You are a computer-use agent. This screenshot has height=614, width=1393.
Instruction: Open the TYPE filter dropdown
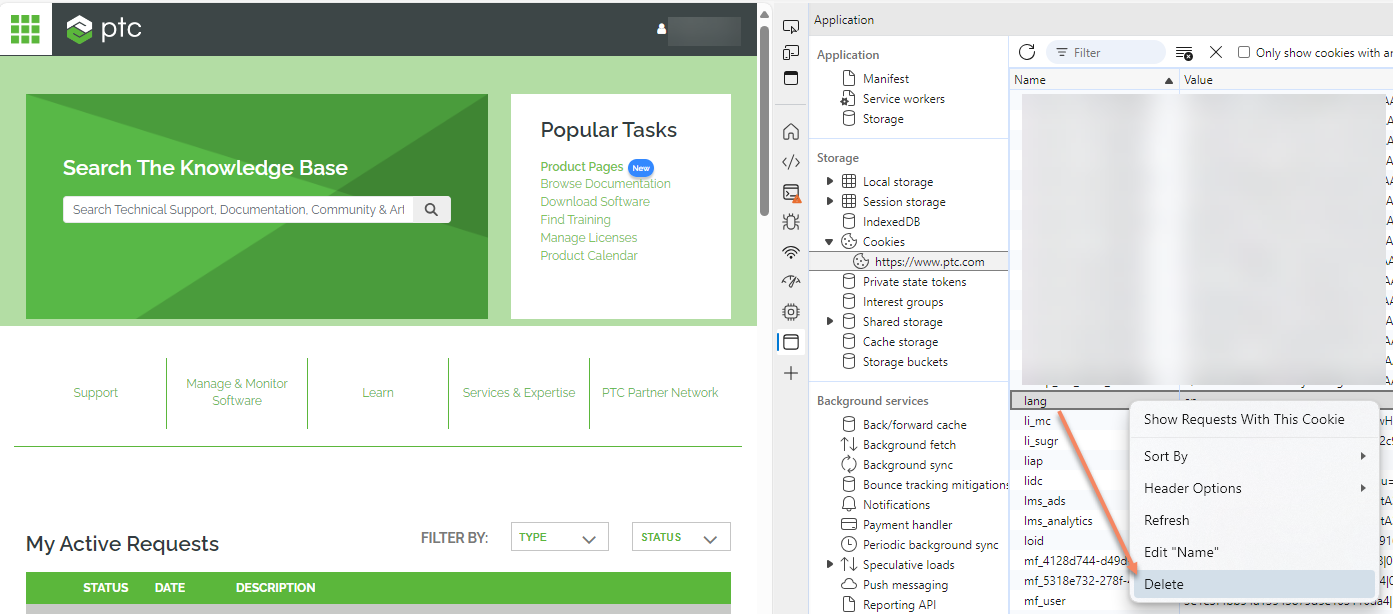(559, 536)
